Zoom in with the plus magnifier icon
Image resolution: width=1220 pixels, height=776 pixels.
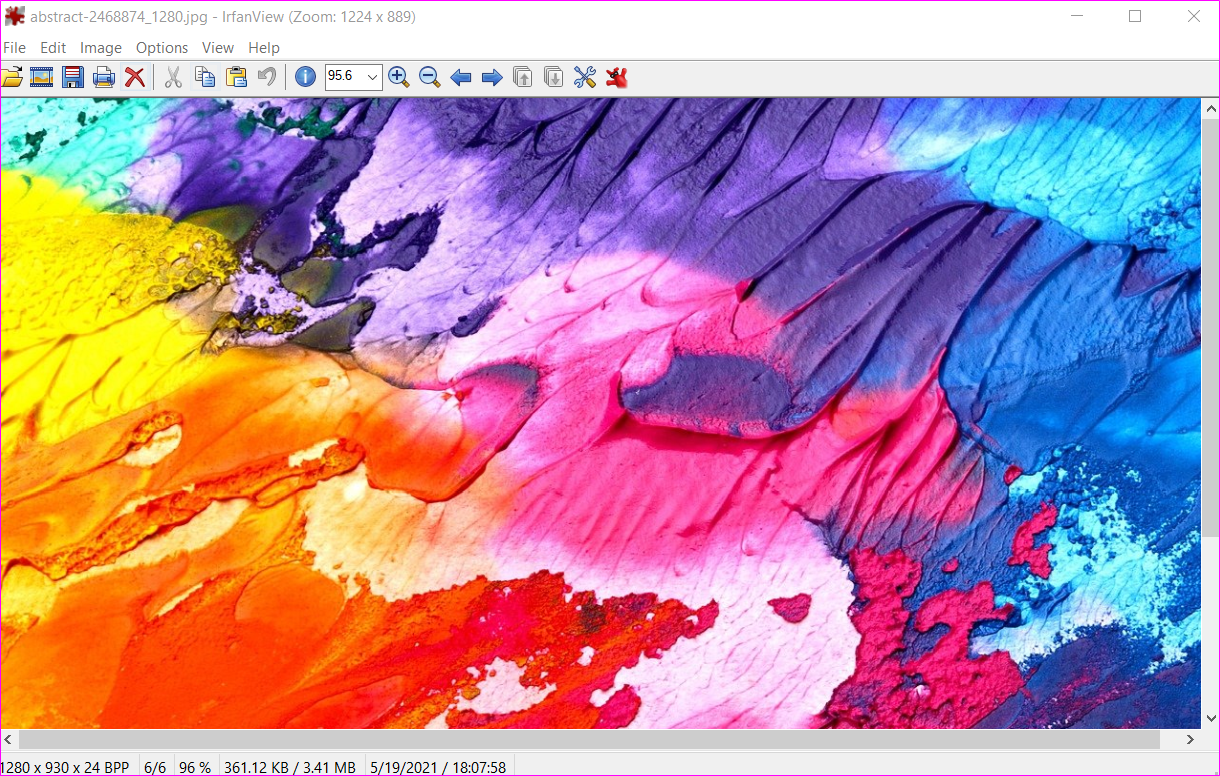coord(399,77)
